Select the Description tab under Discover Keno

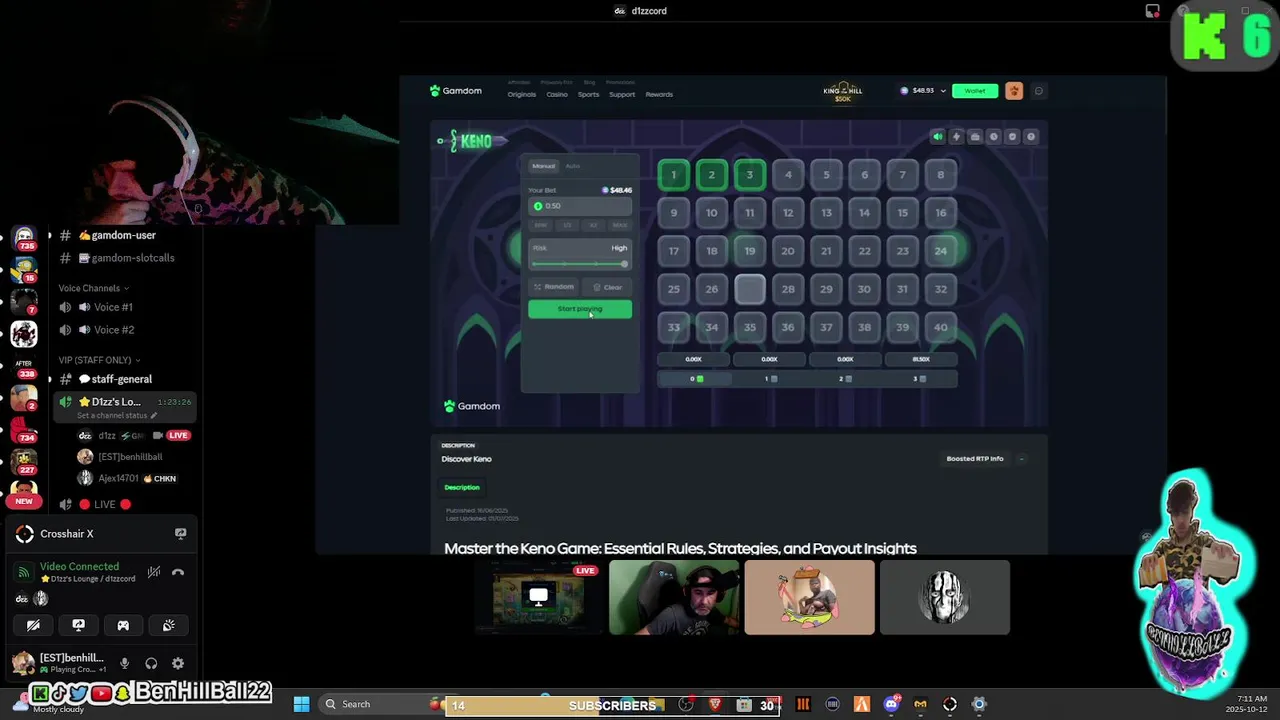pyautogui.click(x=462, y=487)
